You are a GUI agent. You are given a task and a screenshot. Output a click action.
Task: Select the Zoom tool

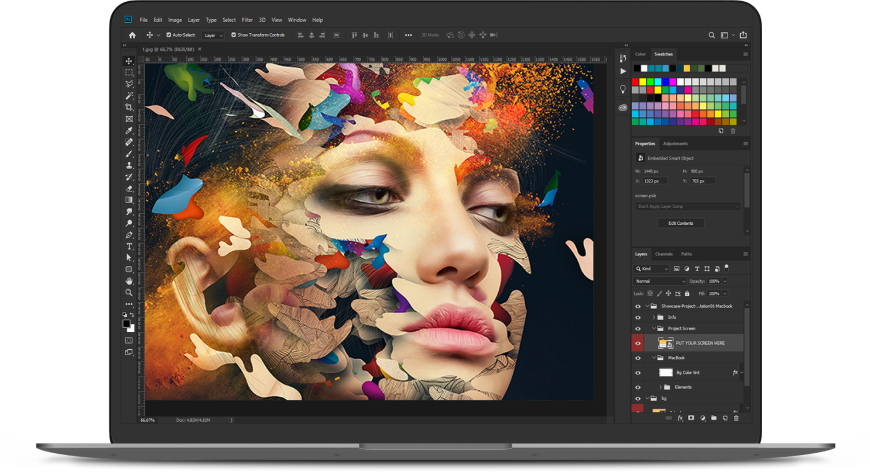click(x=129, y=292)
